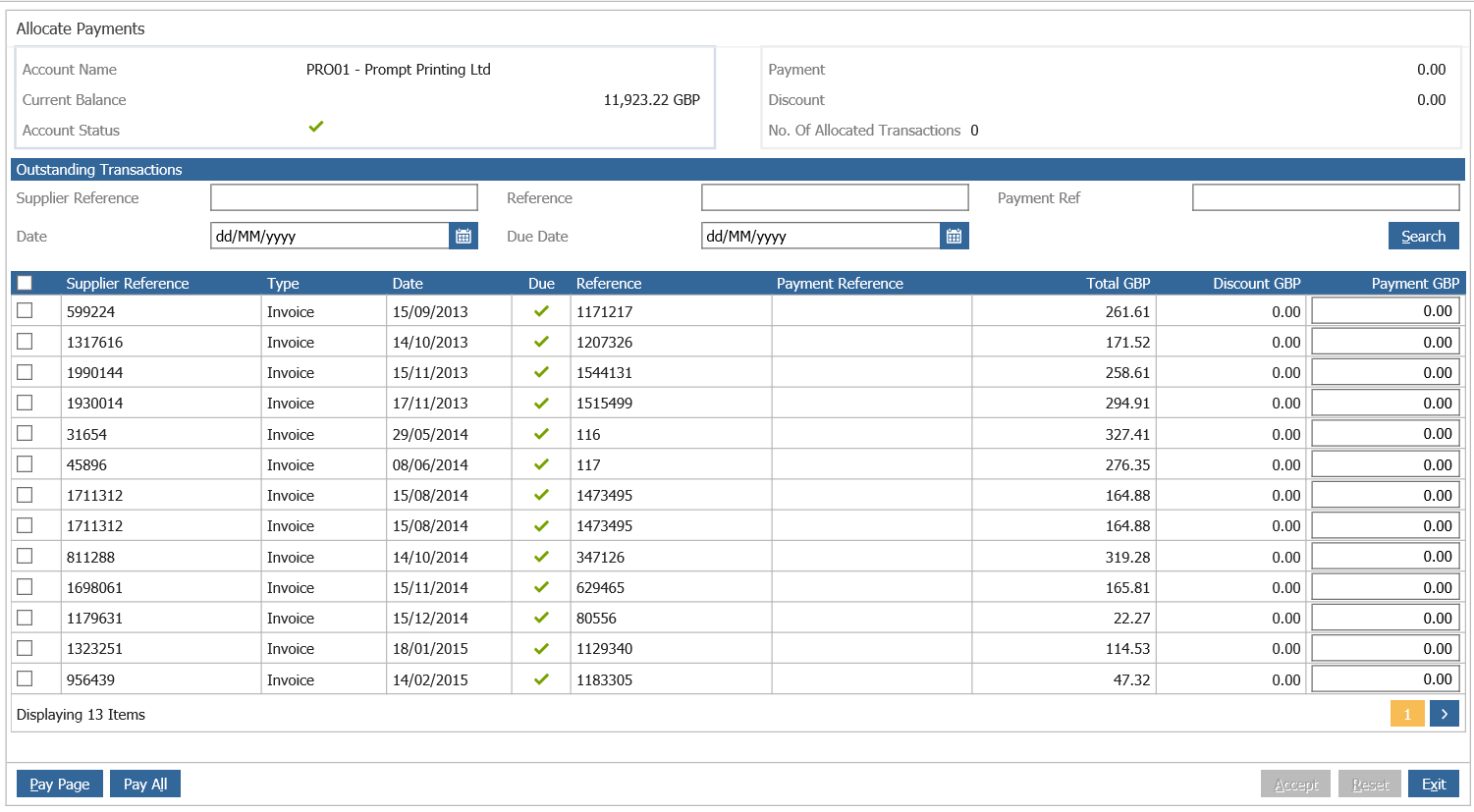Screen dimensions: 1474x812
Task: Tick the checkbox for supplier reference 1930014
Action: pyautogui.click(x=25, y=403)
